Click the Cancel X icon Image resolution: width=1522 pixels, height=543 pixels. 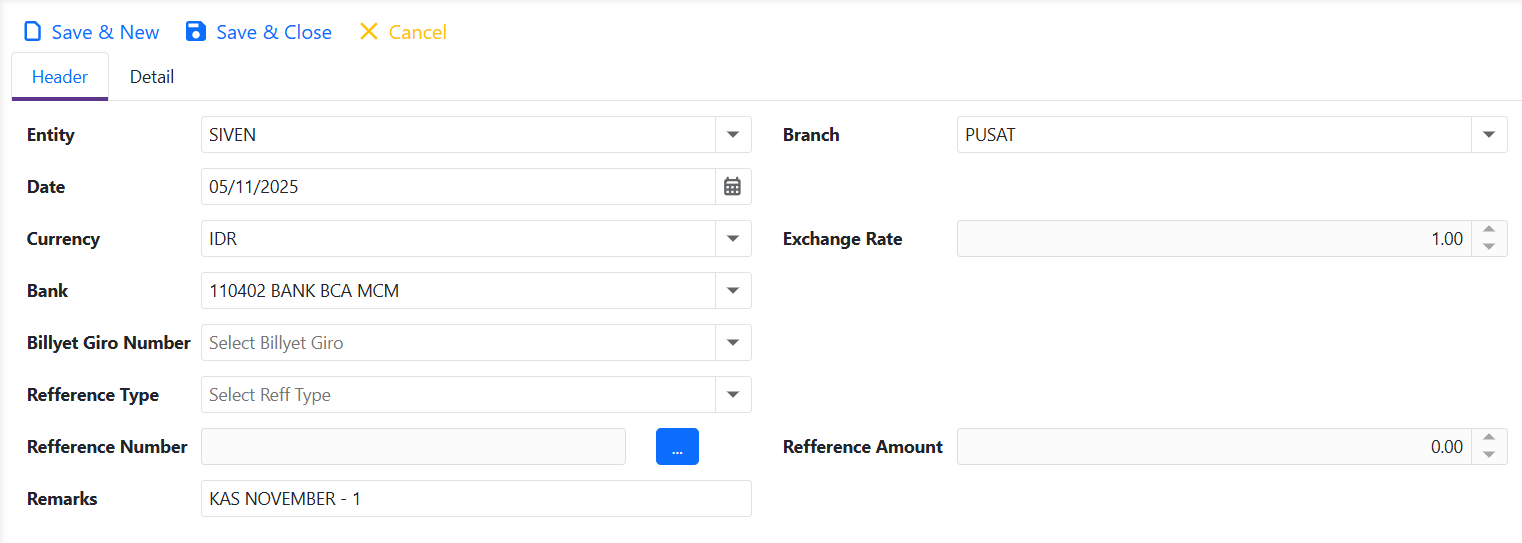pos(369,32)
